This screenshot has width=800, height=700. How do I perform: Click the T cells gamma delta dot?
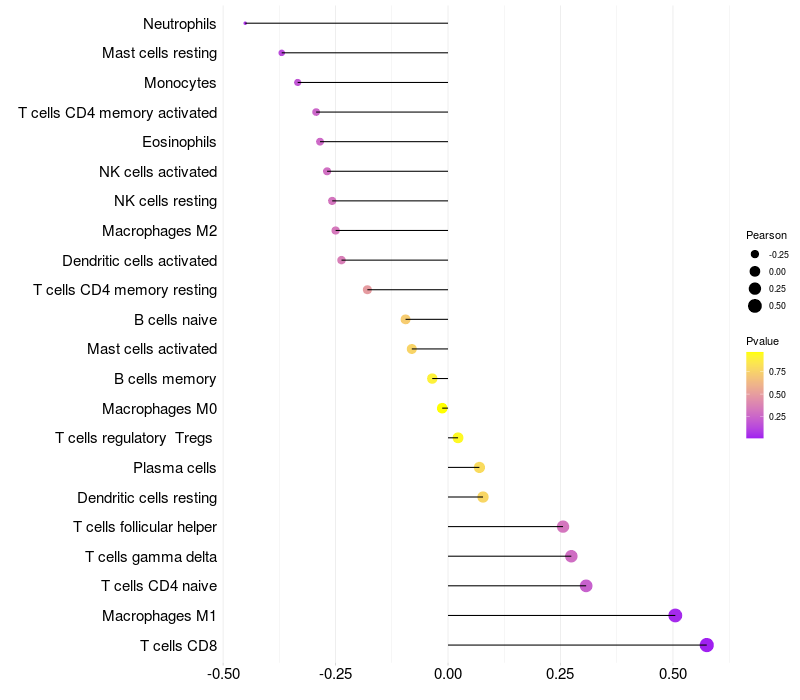(571, 556)
